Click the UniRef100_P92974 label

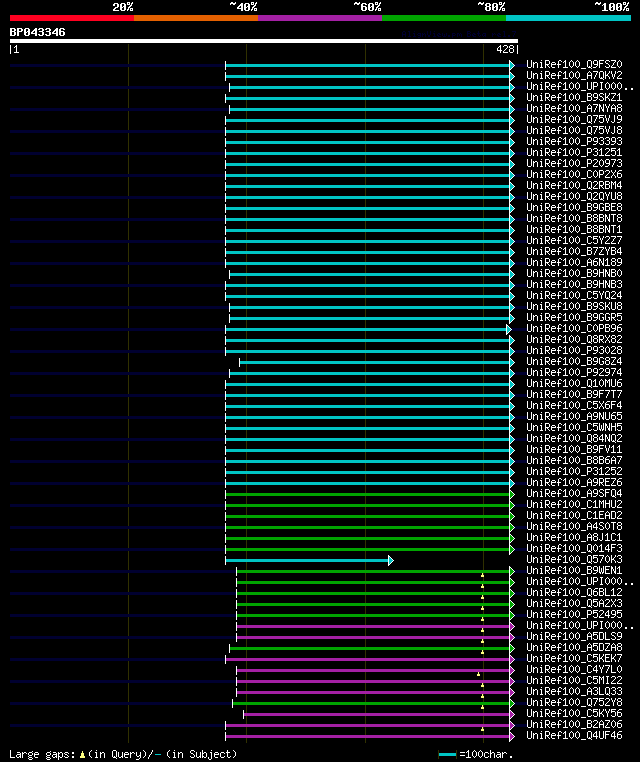(574, 373)
